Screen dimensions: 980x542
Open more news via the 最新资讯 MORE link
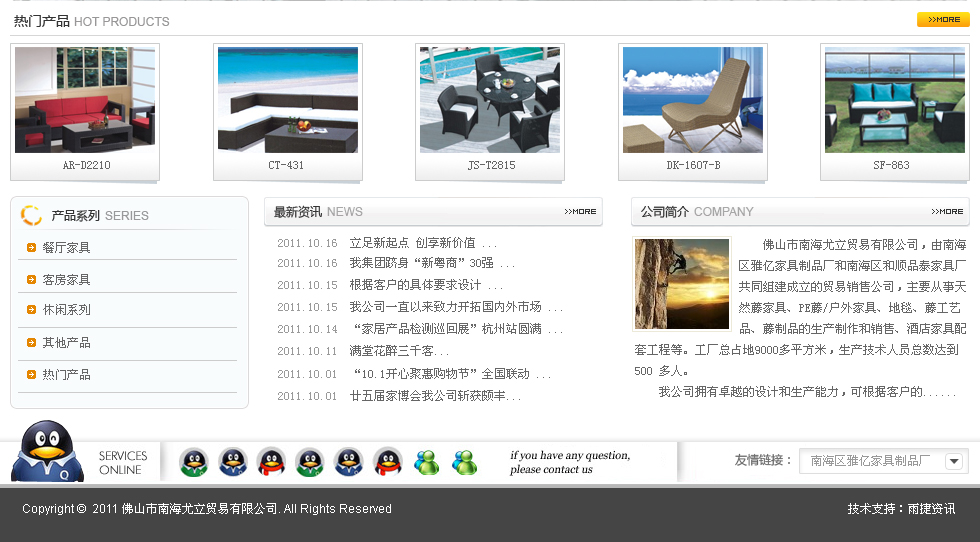[580, 212]
